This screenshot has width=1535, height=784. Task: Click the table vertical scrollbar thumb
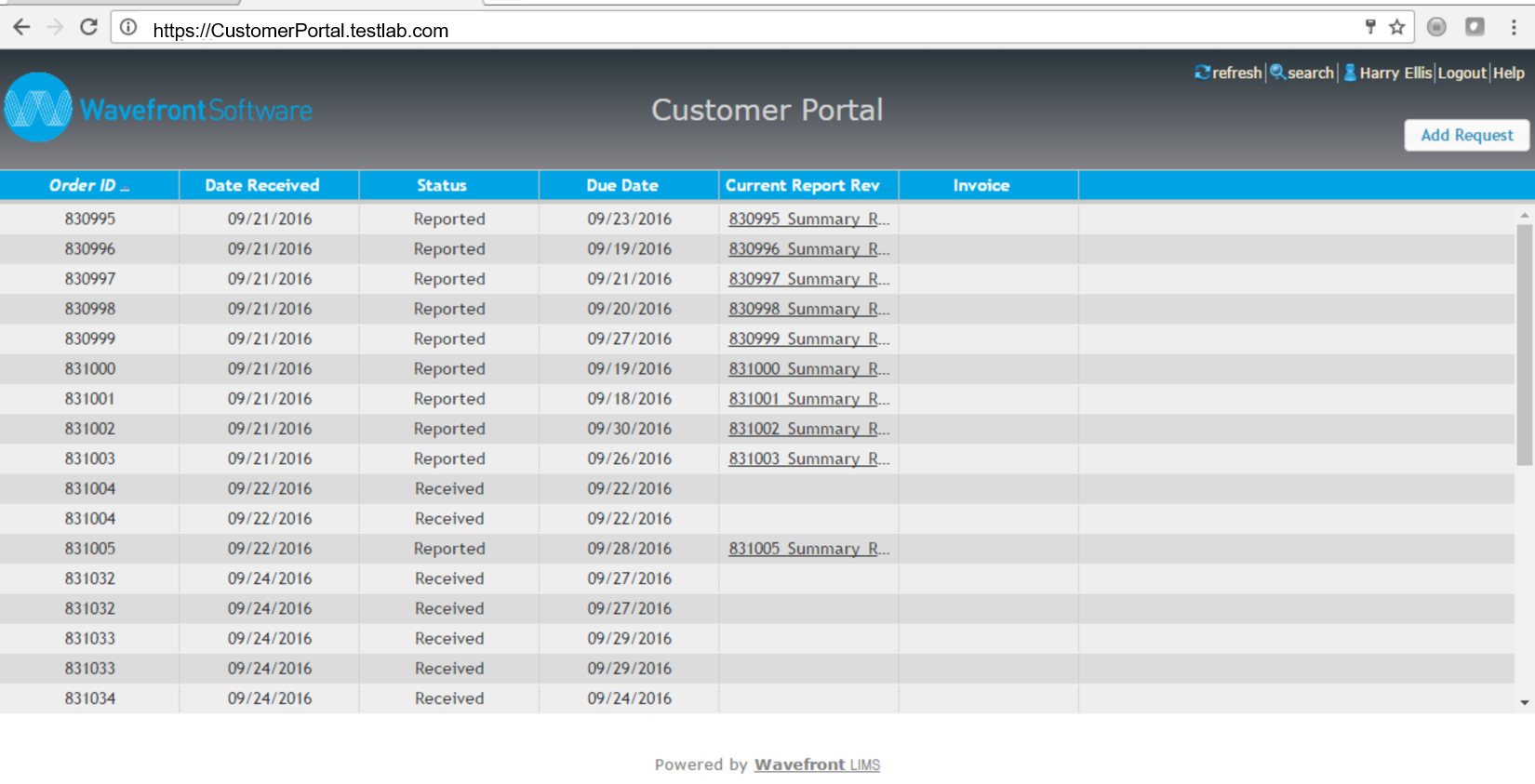coord(1524,344)
